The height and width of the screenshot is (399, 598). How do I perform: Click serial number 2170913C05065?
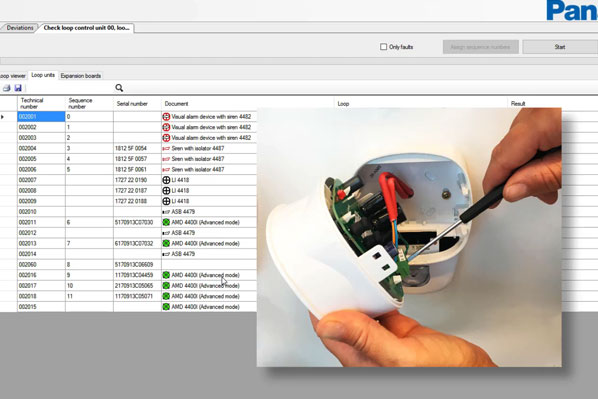tap(134, 286)
